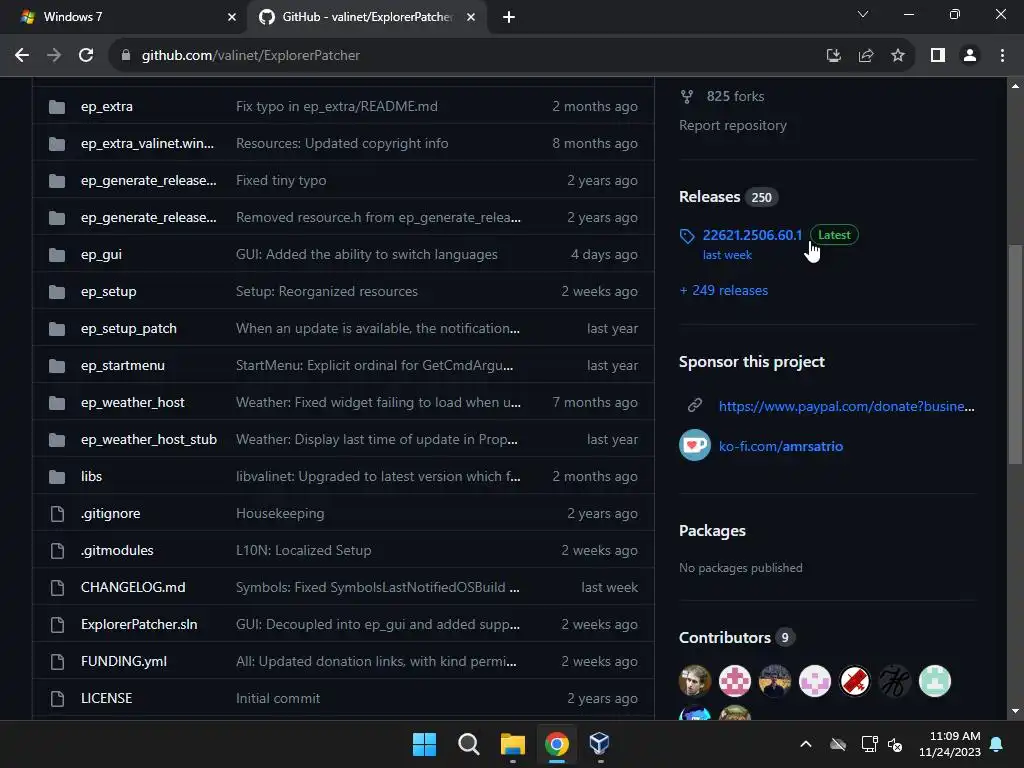This screenshot has width=1024, height=768.
Task: Click file icon next to LICENSE
Action: click(x=57, y=699)
